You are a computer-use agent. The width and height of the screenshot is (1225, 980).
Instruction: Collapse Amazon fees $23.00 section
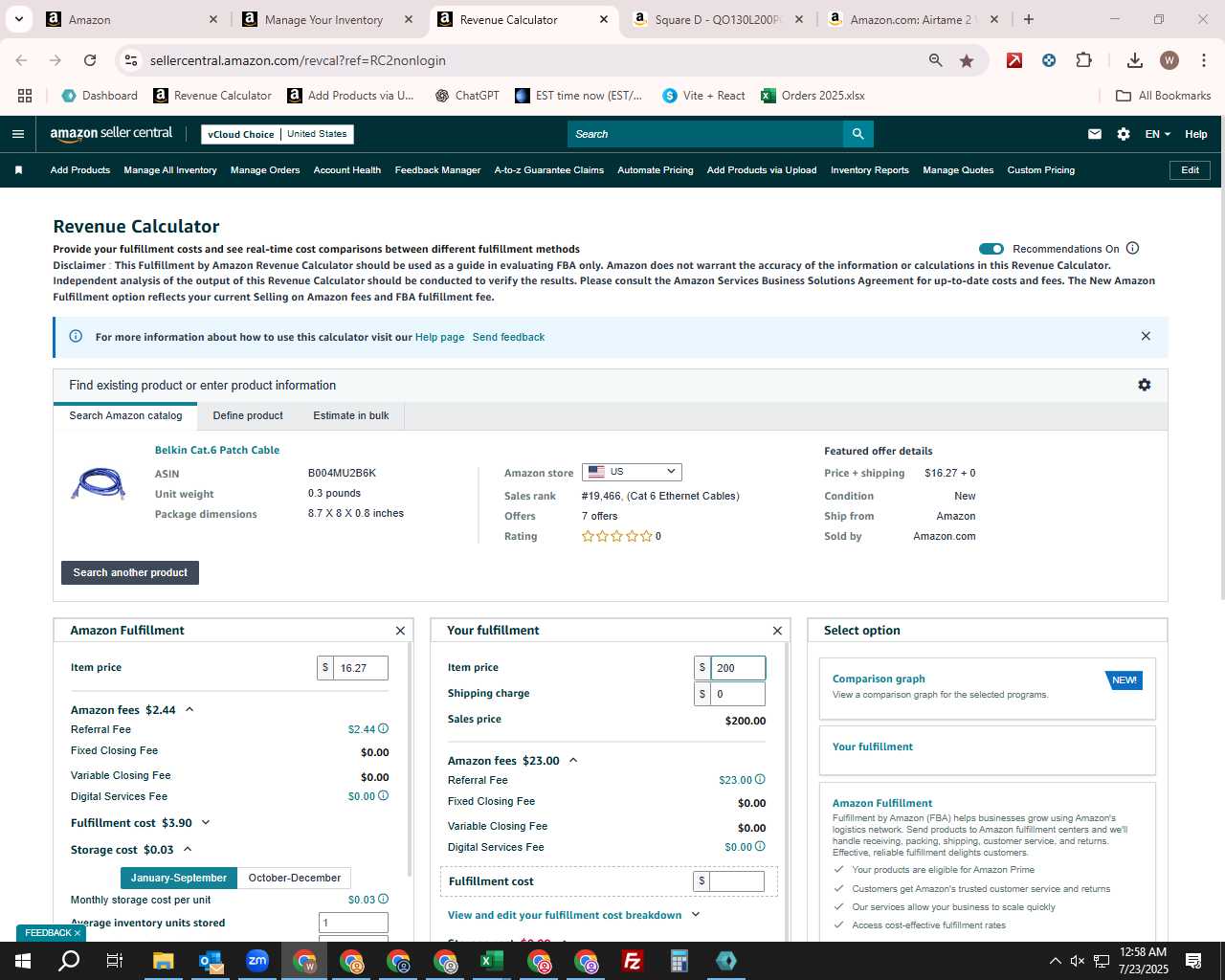tap(573, 760)
